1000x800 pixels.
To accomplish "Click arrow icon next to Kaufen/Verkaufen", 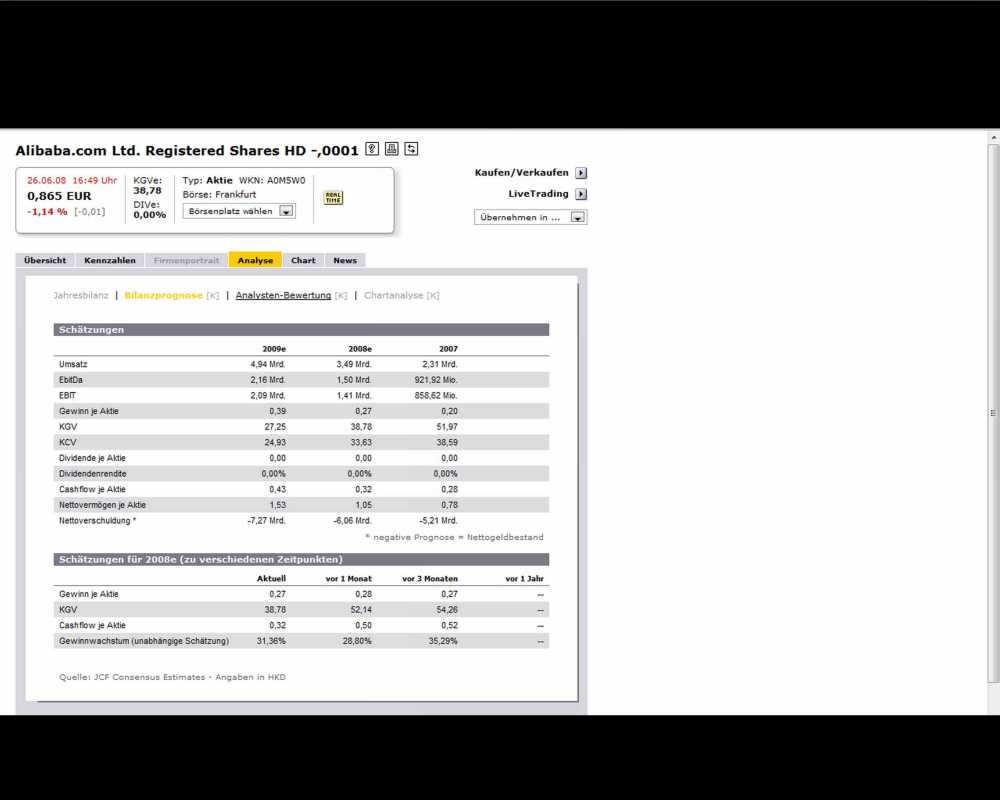I will click(581, 173).
